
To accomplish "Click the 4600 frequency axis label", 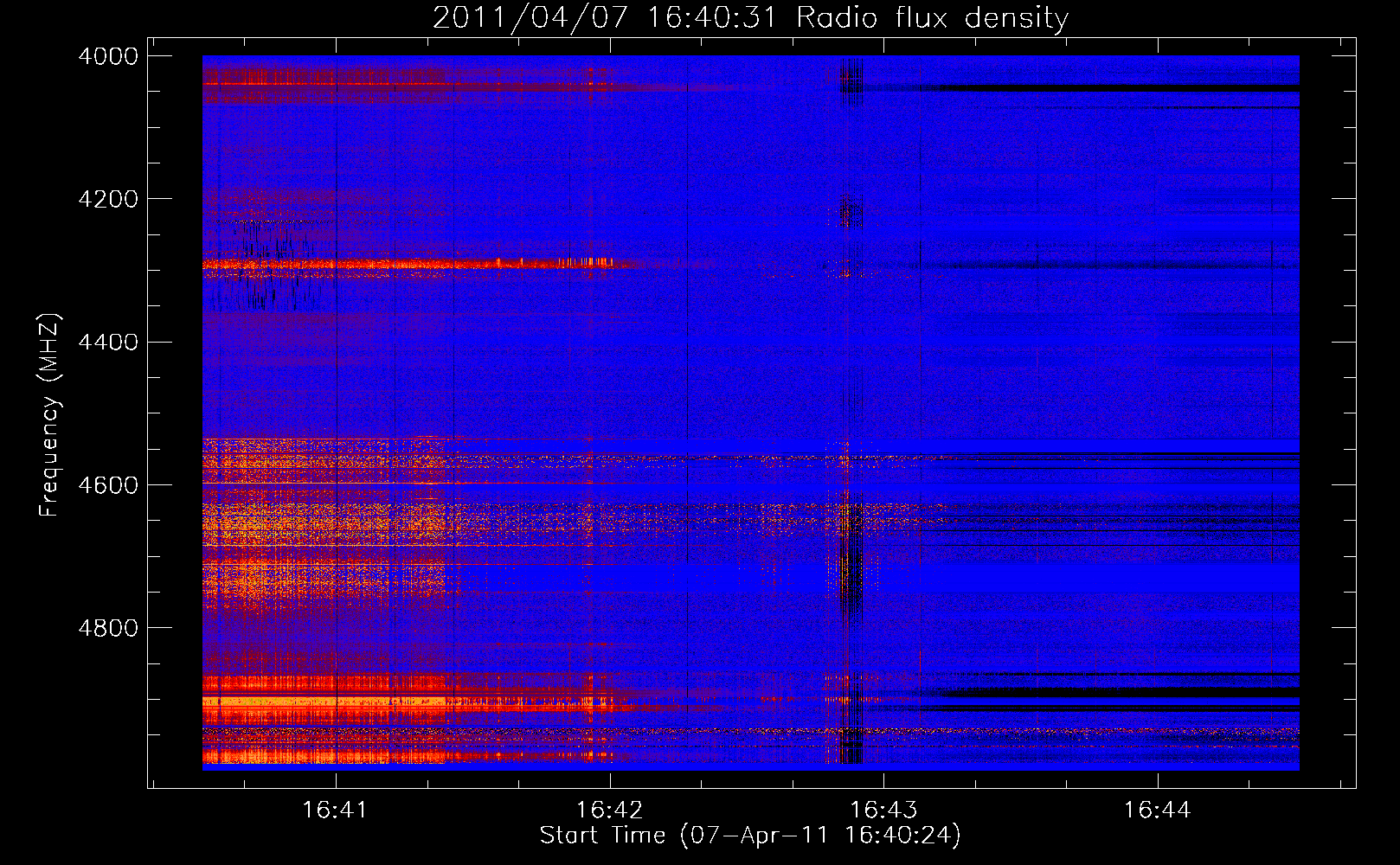I will tap(108, 485).
